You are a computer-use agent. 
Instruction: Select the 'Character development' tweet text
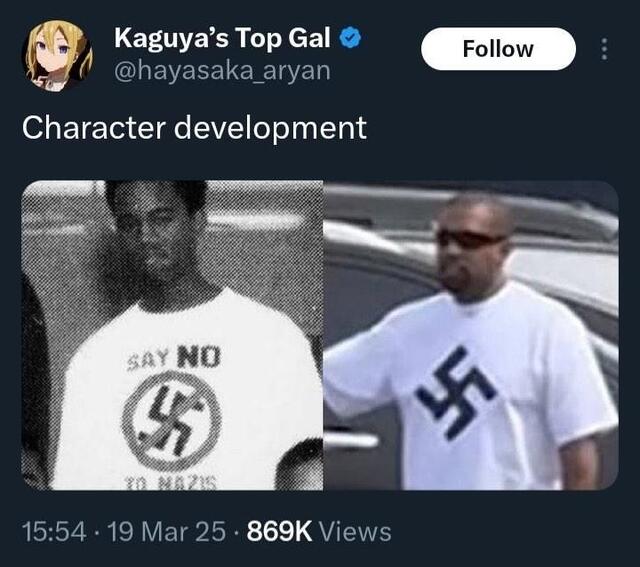pos(194,128)
